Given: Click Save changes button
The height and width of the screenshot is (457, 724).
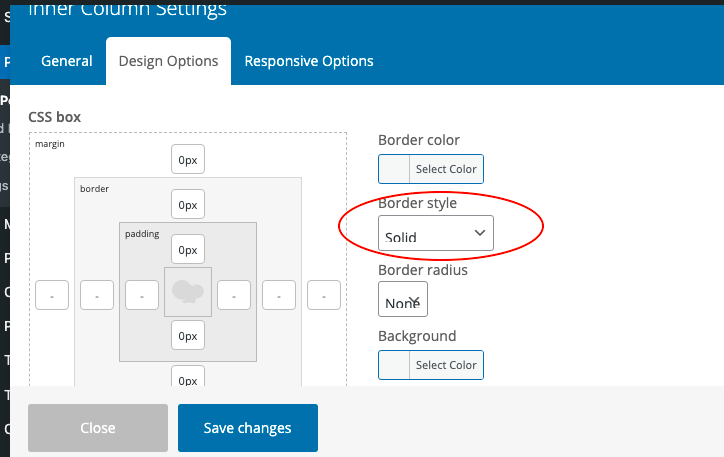Looking at the screenshot, I should click(248, 428).
